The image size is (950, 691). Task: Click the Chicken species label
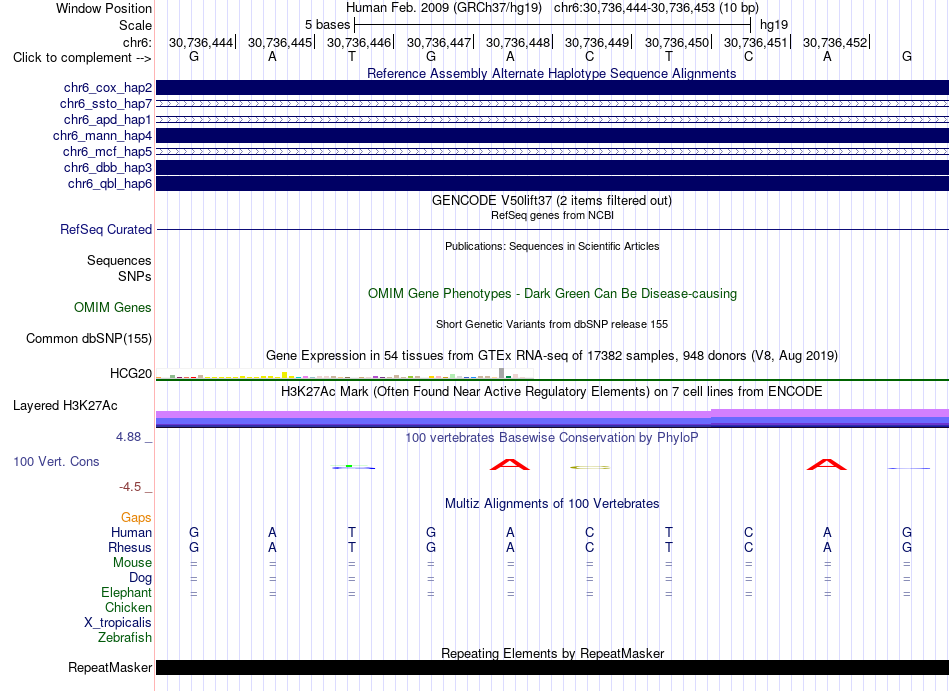(x=128, y=607)
